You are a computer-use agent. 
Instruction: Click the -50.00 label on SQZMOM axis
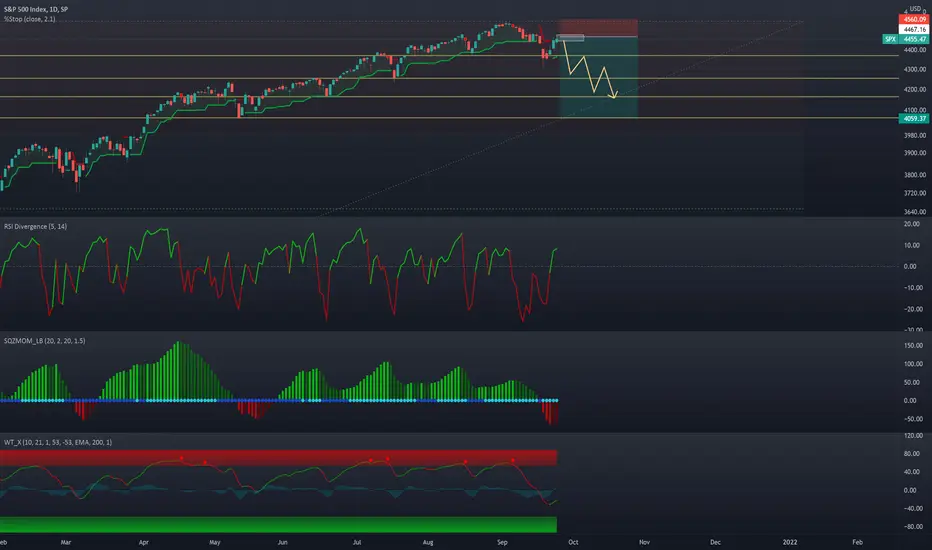(913, 419)
